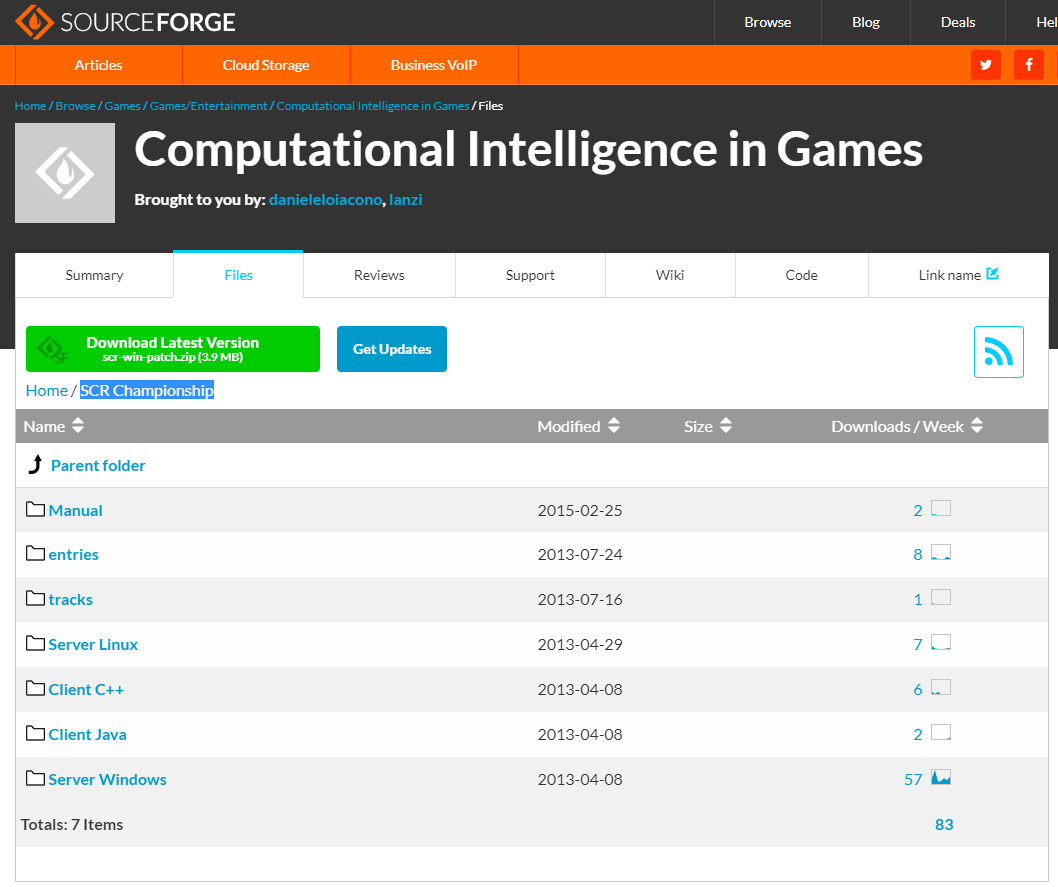Sort the file list by Modified date
This screenshot has width=1058, height=887.
click(578, 426)
